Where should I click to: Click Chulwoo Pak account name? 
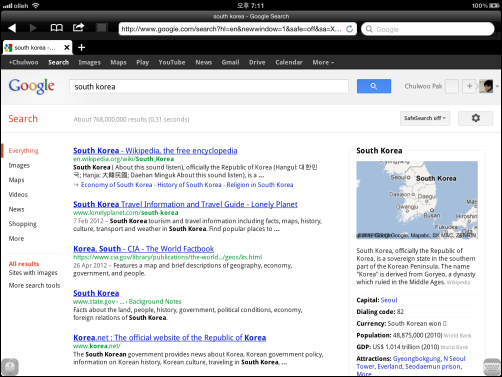[x=423, y=86]
